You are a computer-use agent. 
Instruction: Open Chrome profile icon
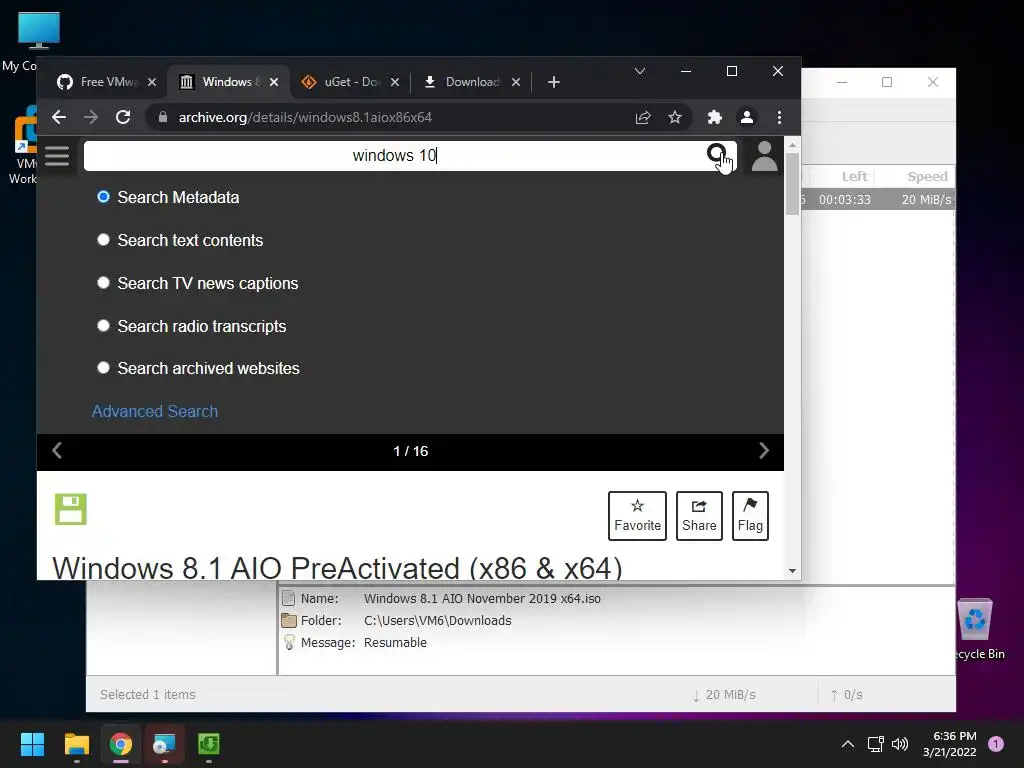click(746, 118)
